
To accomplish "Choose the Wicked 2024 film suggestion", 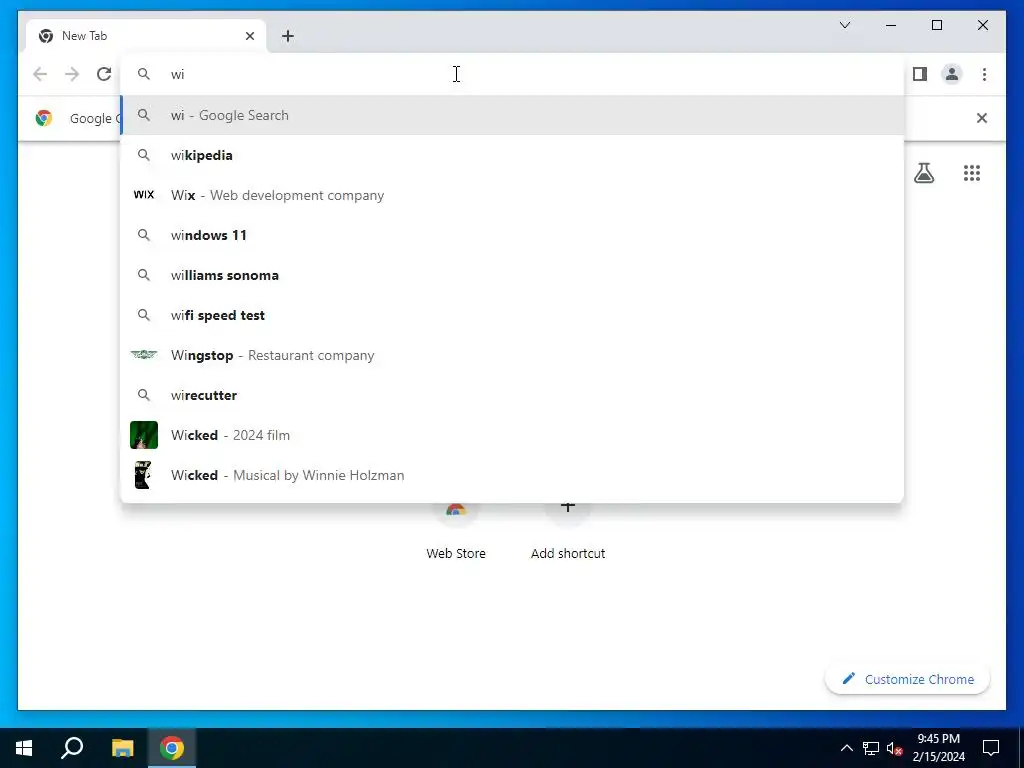I will pos(513,435).
